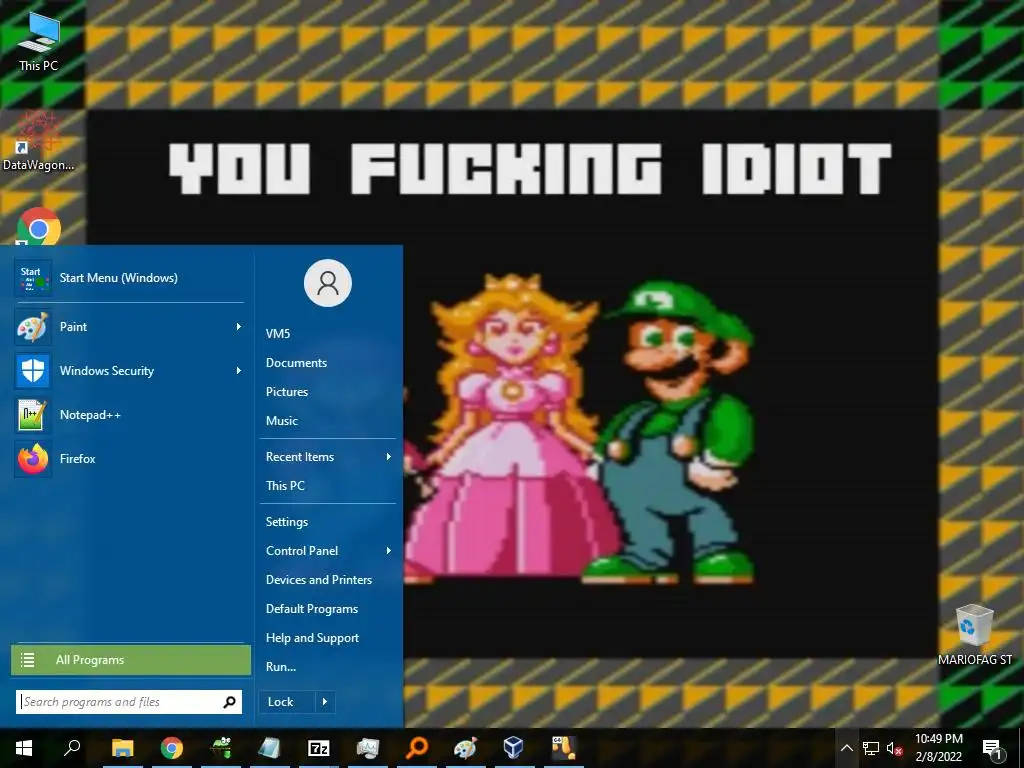Screen dimensions: 1024x768
Task: Open VirtualBox from the taskbar
Action: point(514,748)
